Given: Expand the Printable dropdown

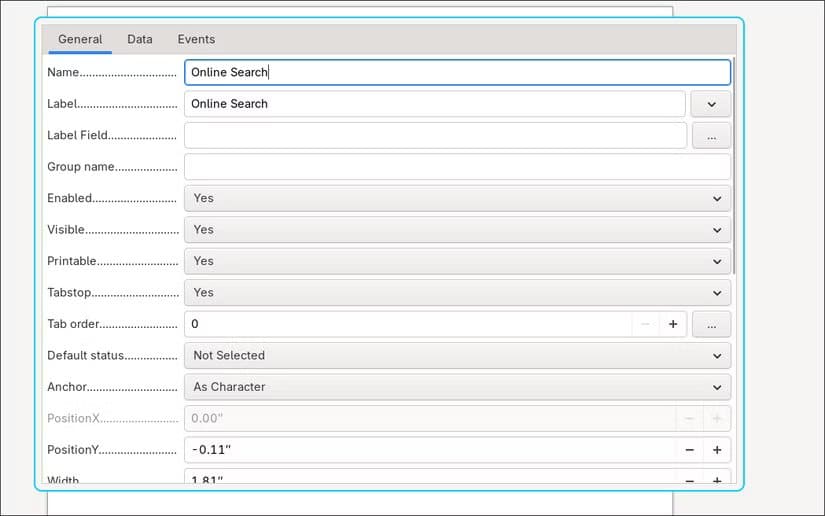Looking at the screenshot, I should tap(457, 261).
